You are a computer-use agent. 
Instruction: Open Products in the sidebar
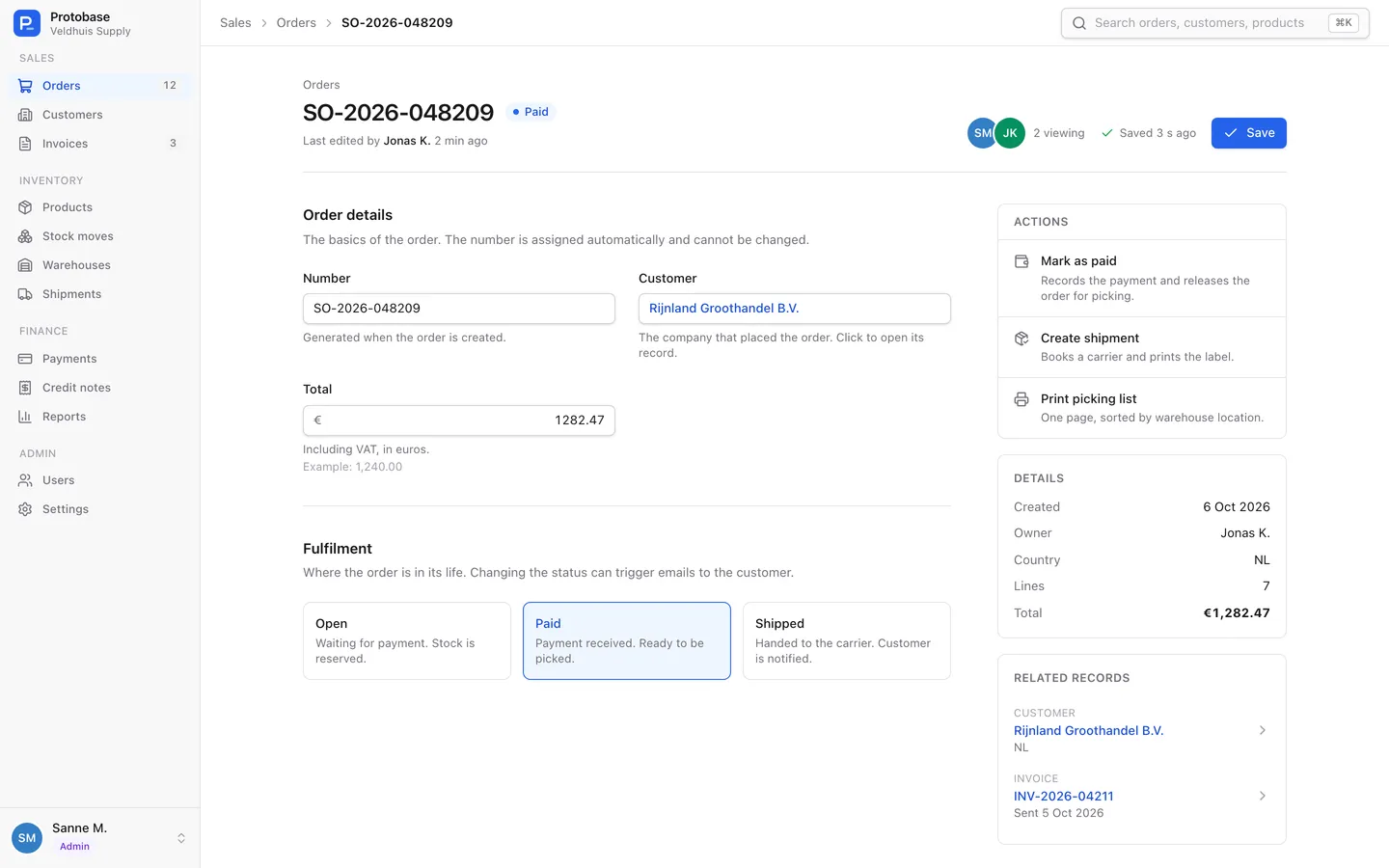point(100,207)
